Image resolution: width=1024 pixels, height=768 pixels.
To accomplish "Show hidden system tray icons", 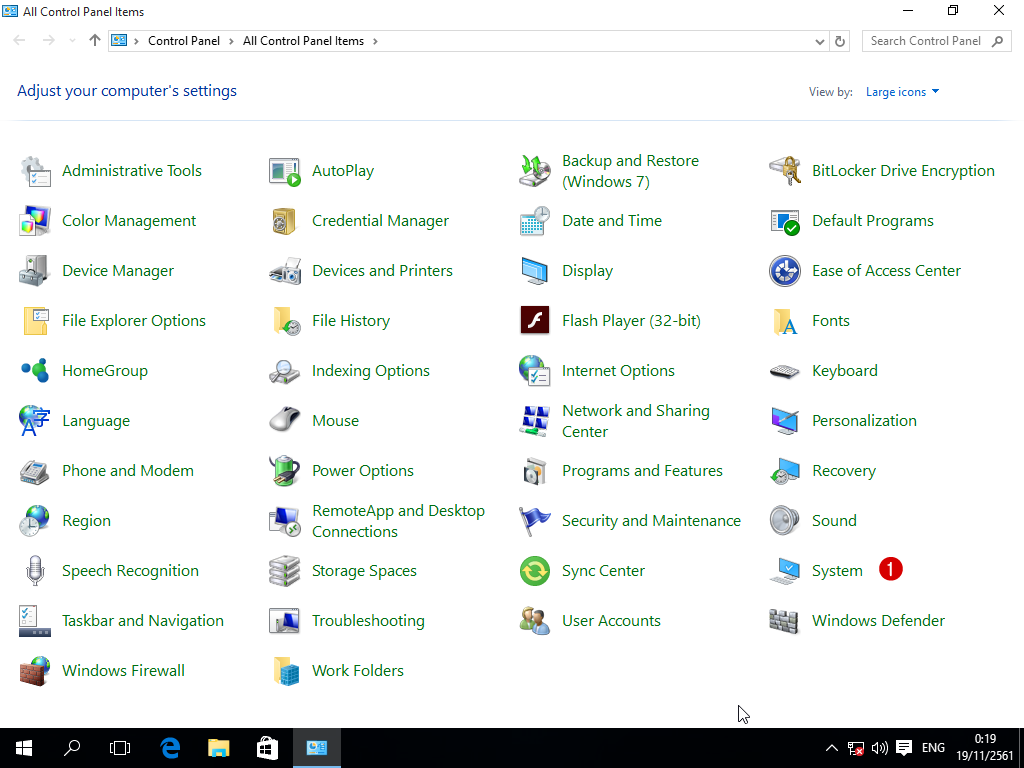I will [x=831, y=748].
